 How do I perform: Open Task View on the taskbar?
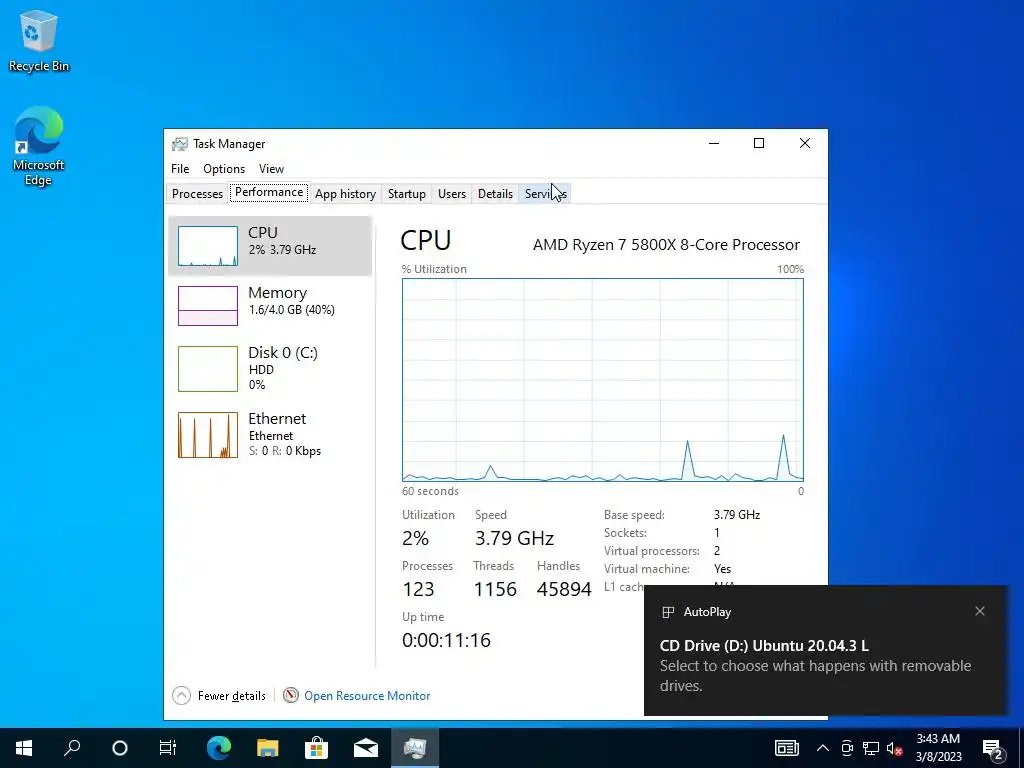(168, 748)
